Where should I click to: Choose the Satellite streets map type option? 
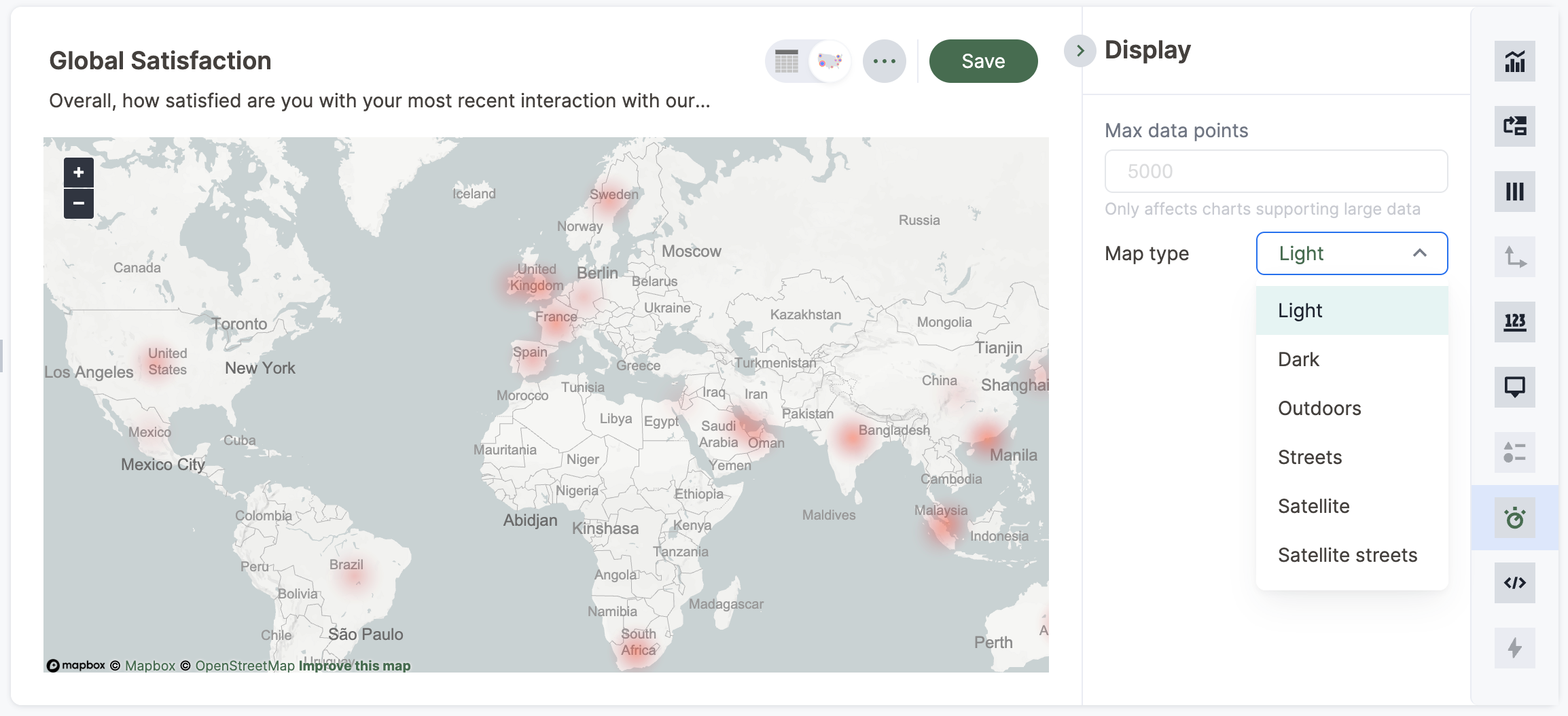tap(1352, 555)
